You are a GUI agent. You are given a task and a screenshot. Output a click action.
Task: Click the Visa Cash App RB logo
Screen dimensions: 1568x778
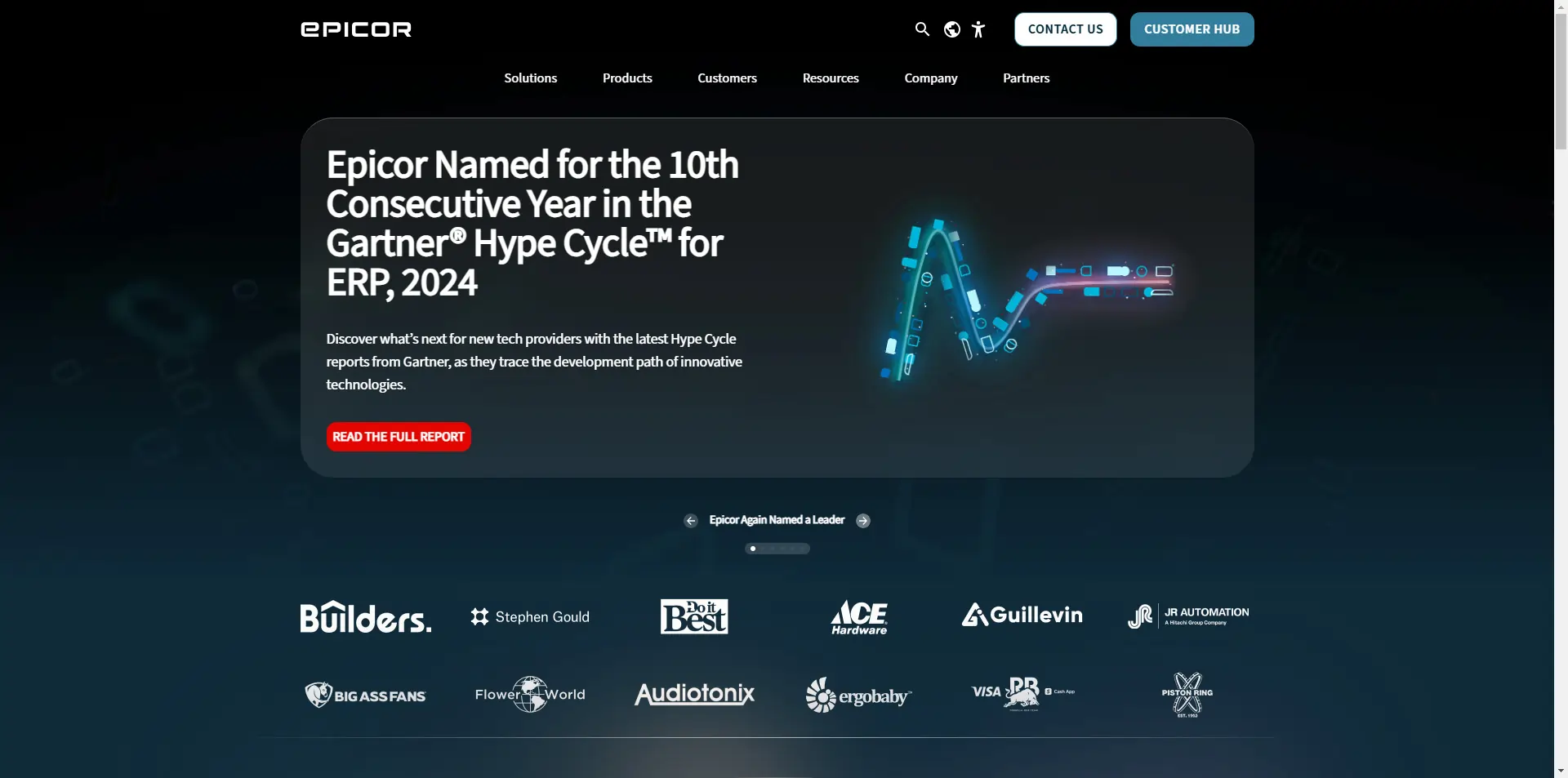[1022, 694]
